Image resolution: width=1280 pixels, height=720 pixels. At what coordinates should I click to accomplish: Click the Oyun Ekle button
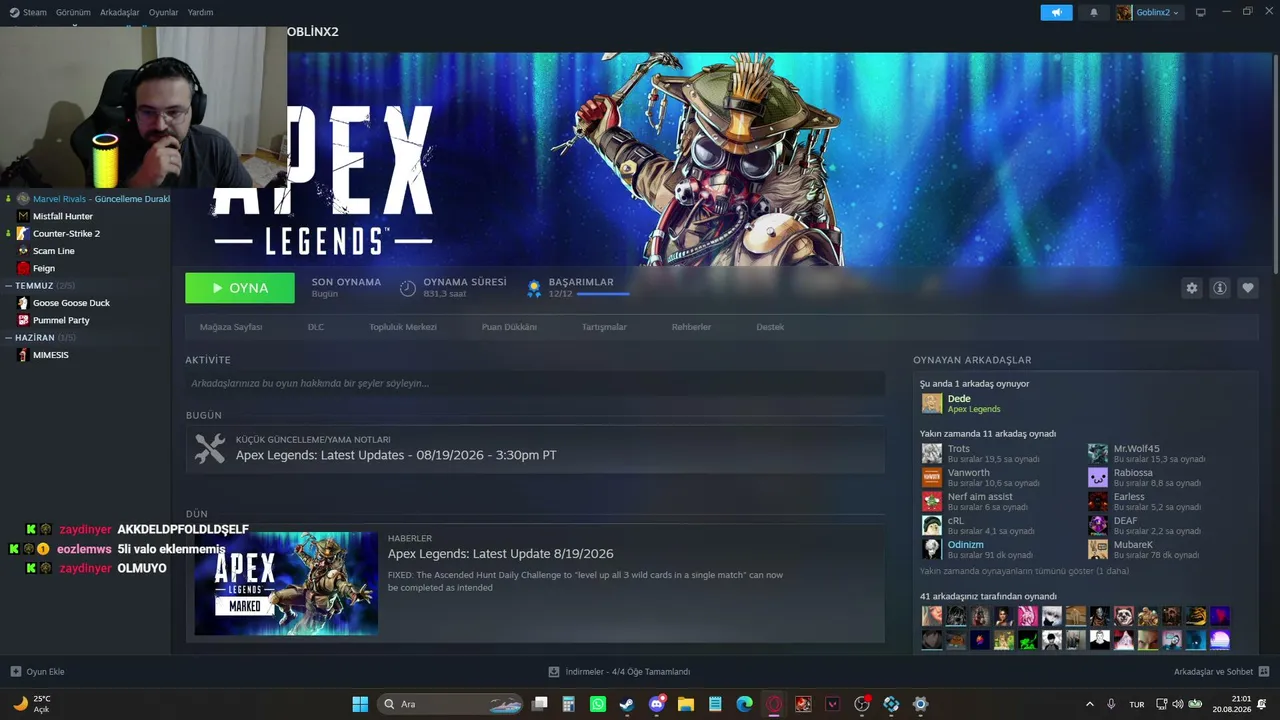click(x=37, y=672)
